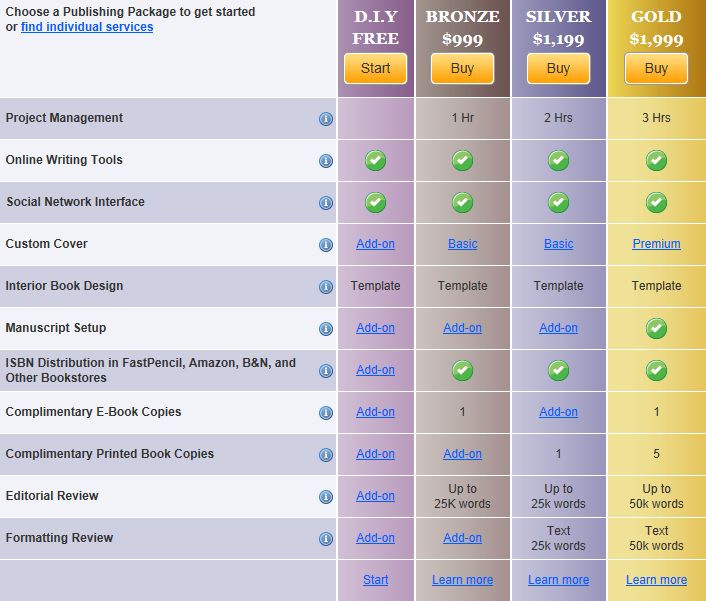The width and height of the screenshot is (706, 601).
Task: Open Manuscript Setup info icon
Action: click(x=326, y=329)
